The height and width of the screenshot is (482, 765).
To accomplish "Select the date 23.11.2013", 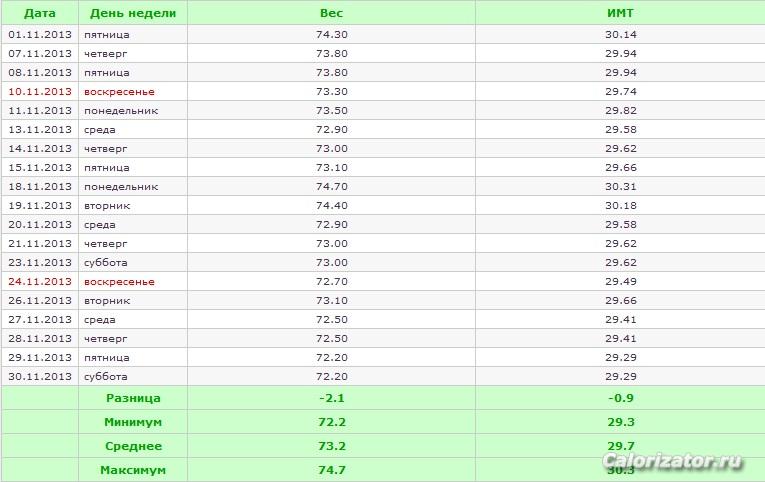I will (40, 263).
